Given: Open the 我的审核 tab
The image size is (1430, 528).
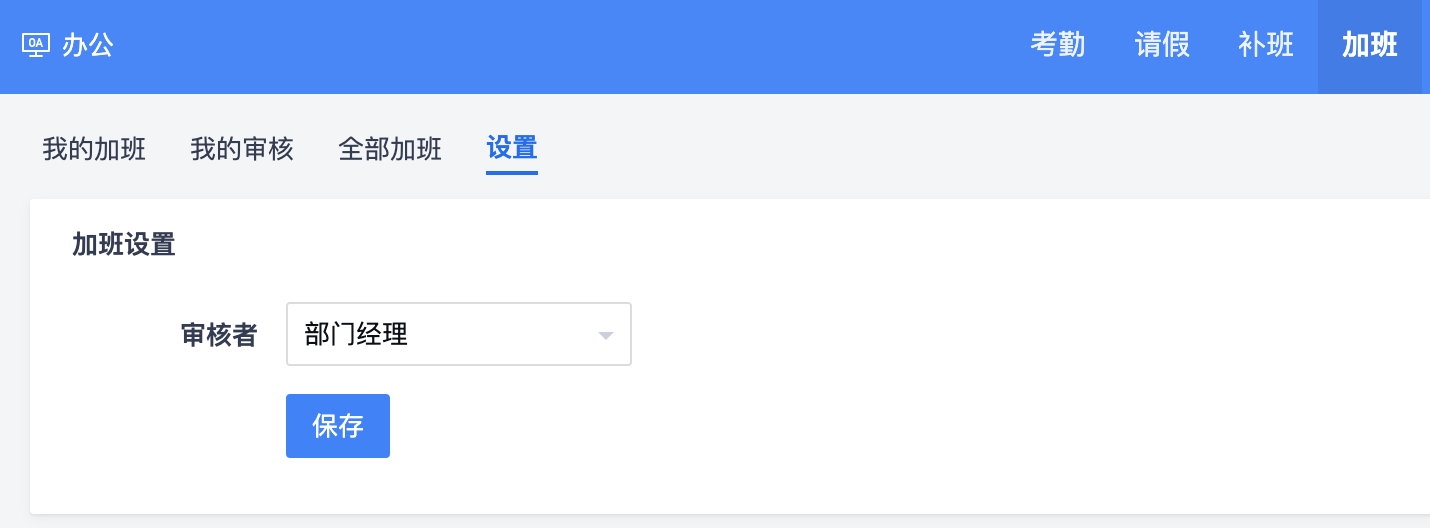Looking at the screenshot, I should tap(242, 149).
